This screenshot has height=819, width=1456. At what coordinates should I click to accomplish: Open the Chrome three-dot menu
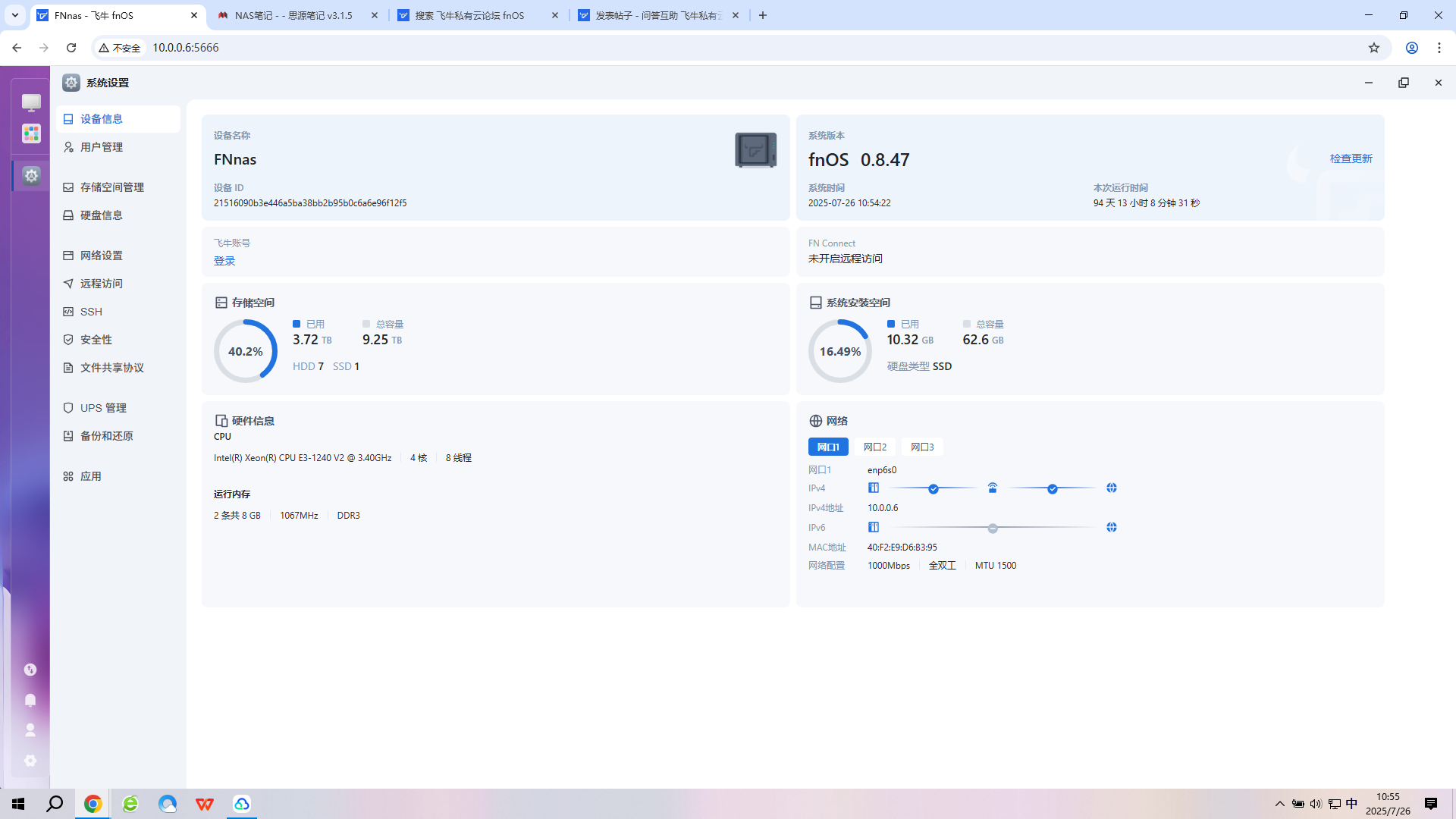tap(1439, 48)
